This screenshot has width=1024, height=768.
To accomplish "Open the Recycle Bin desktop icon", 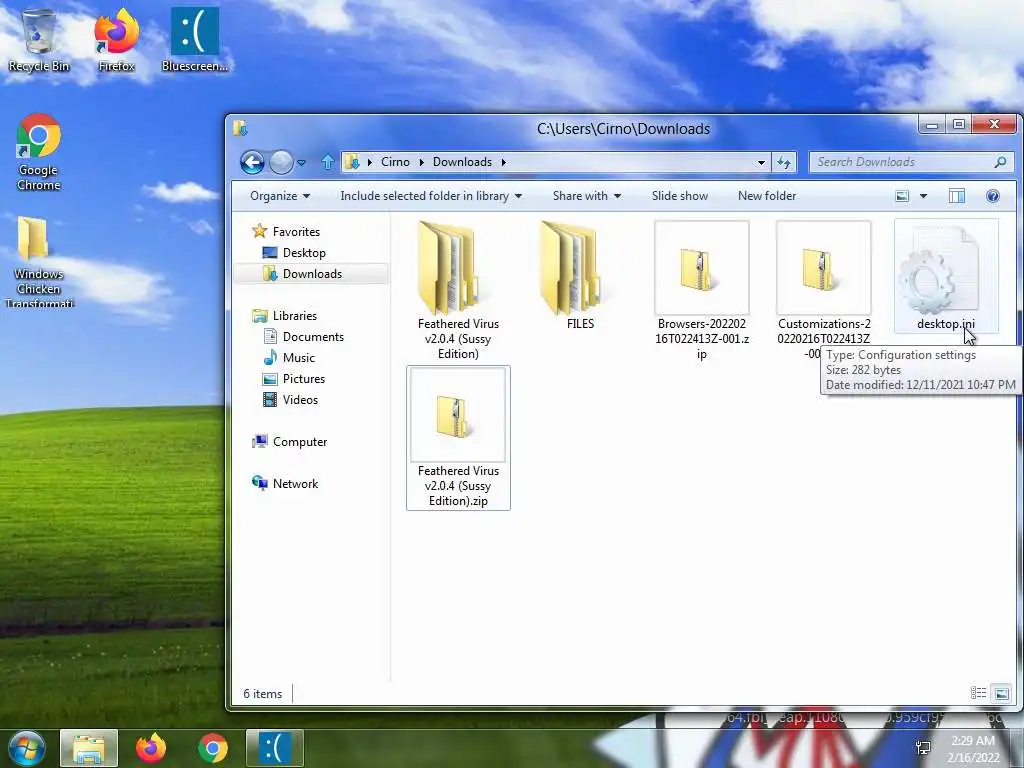I will (x=39, y=40).
